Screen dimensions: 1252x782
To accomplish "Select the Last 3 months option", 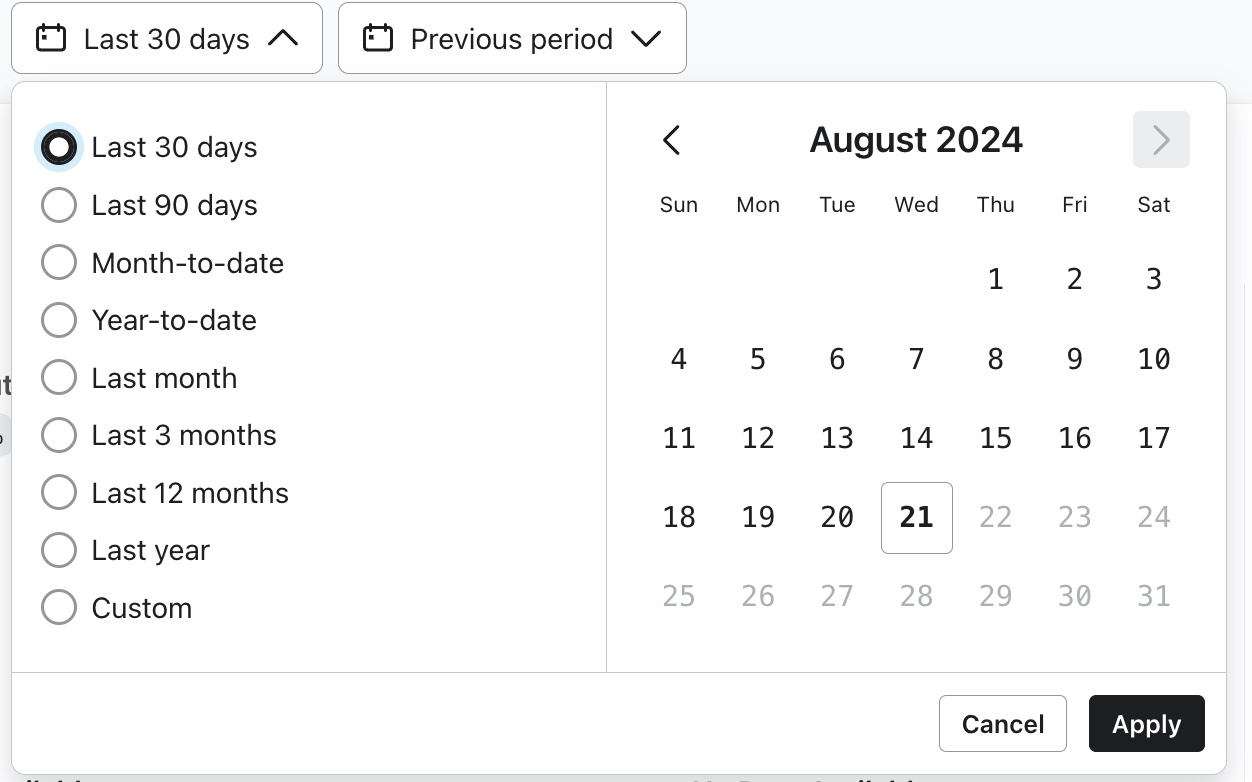I will pyautogui.click(x=59, y=435).
